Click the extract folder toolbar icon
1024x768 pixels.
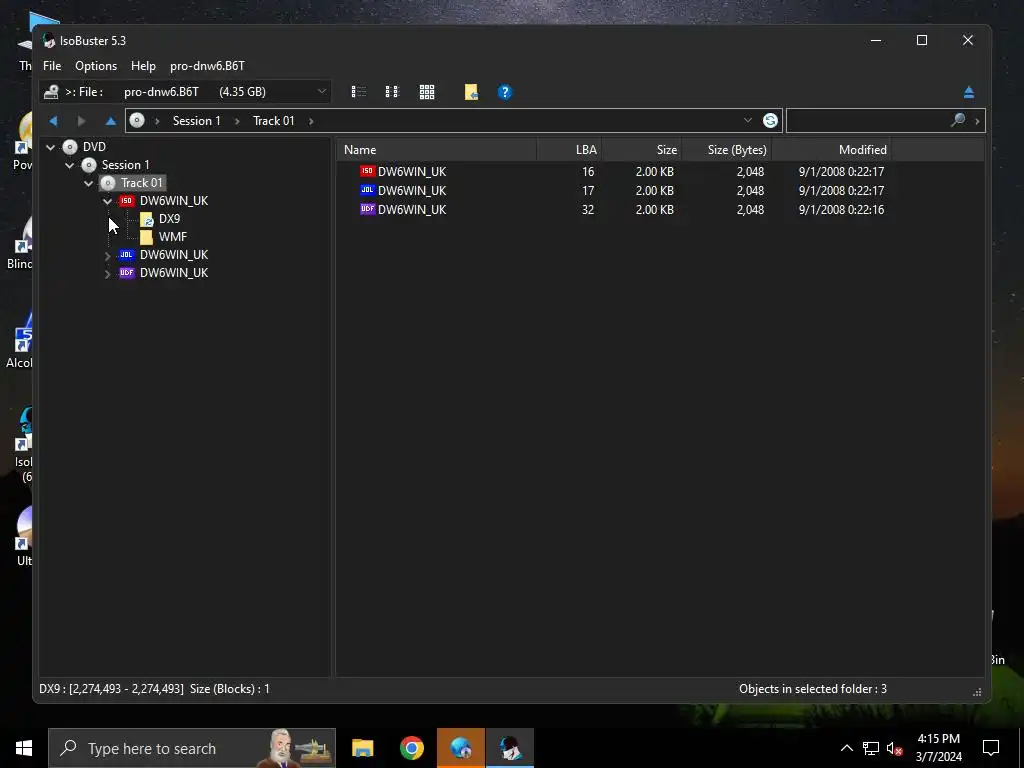point(471,92)
